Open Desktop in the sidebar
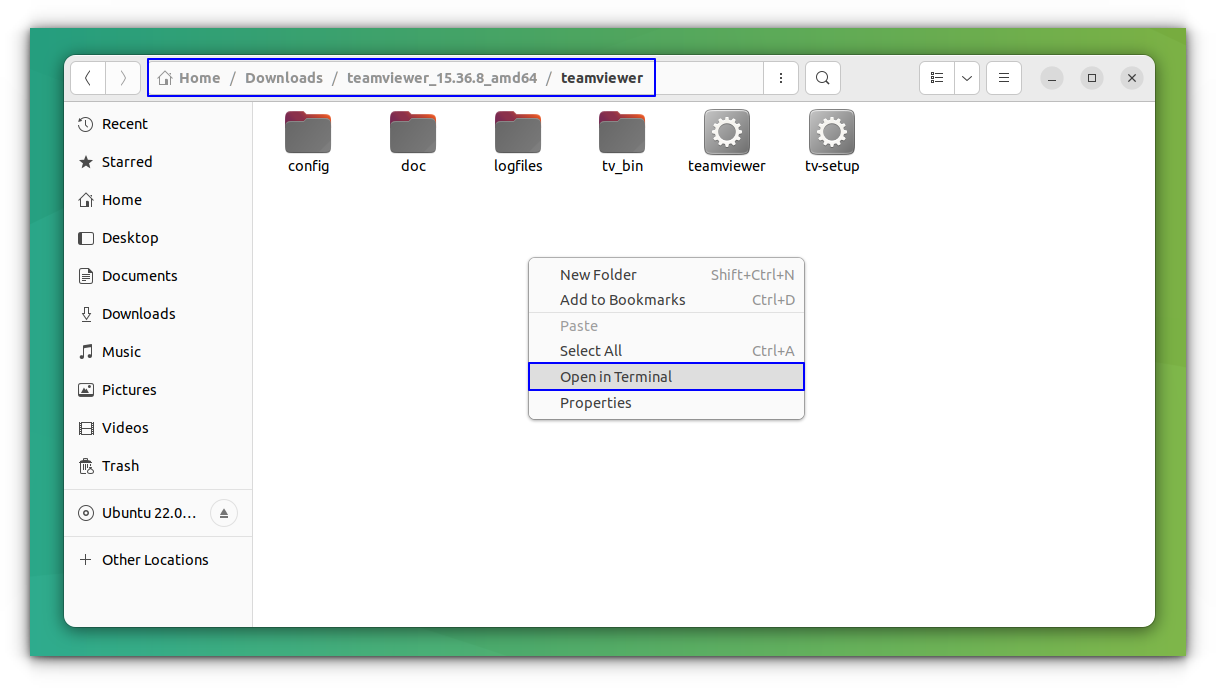The height and width of the screenshot is (688, 1216). [158, 238]
